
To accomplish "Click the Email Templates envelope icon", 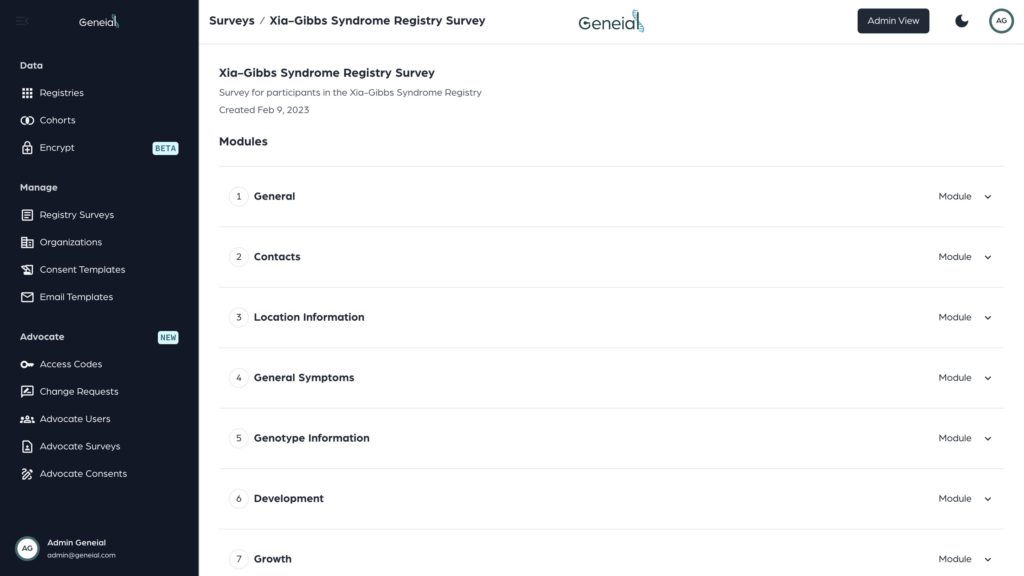I will [27, 297].
